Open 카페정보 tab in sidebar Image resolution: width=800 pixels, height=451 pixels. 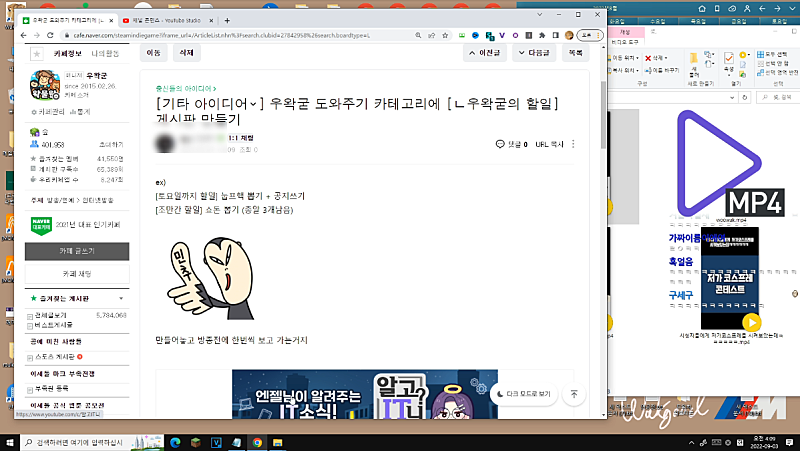pyautogui.click(x=67, y=53)
